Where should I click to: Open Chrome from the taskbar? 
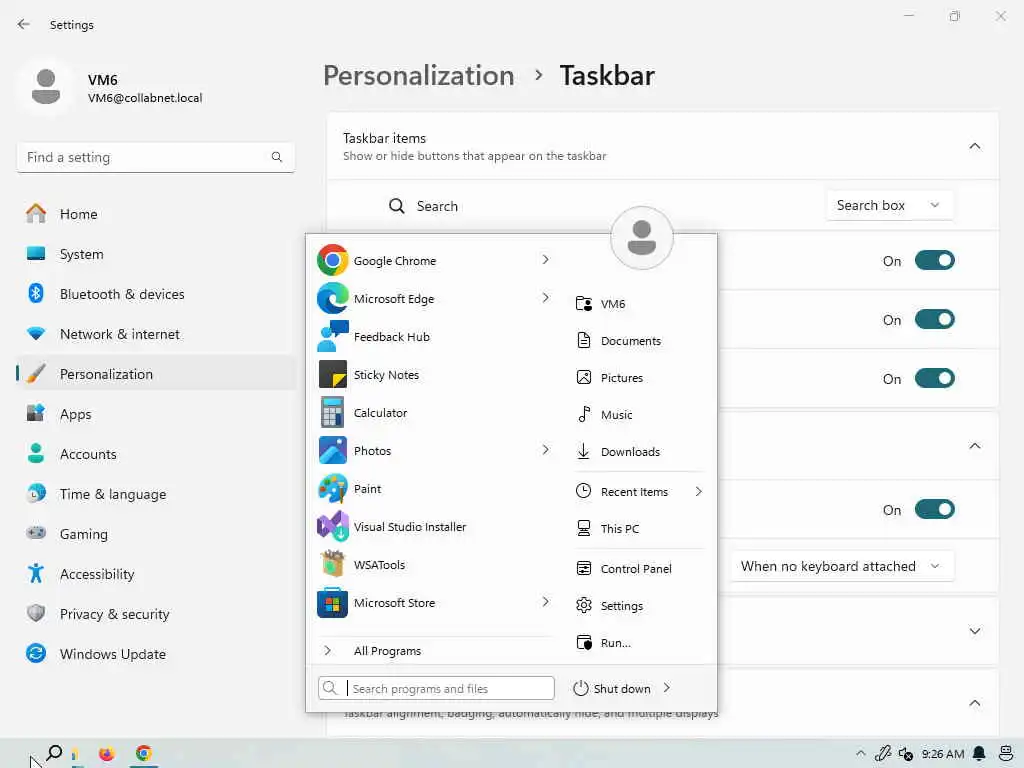click(144, 754)
